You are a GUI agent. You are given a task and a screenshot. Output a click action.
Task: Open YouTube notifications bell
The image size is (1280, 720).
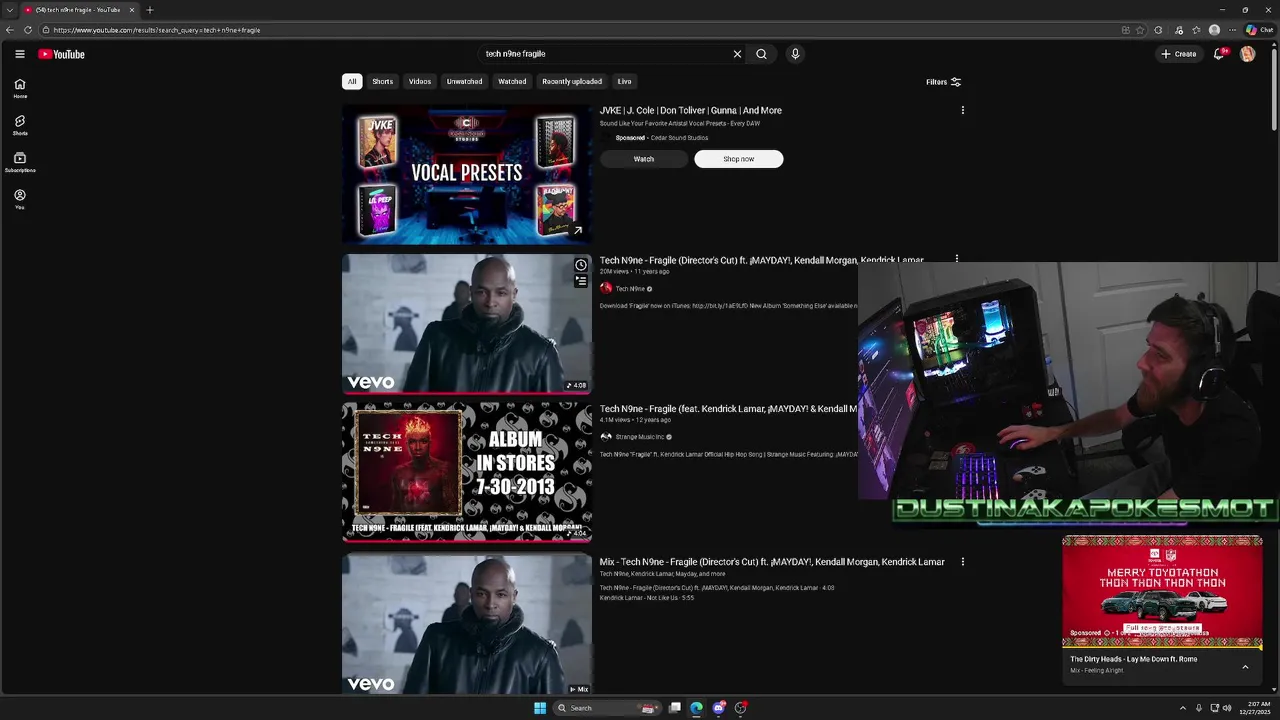[x=1219, y=54]
